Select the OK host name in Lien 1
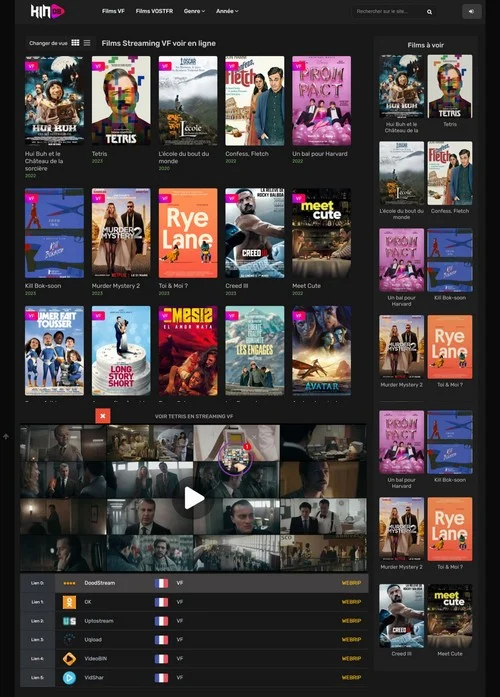The height and width of the screenshot is (697, 500). coord(88,602)
